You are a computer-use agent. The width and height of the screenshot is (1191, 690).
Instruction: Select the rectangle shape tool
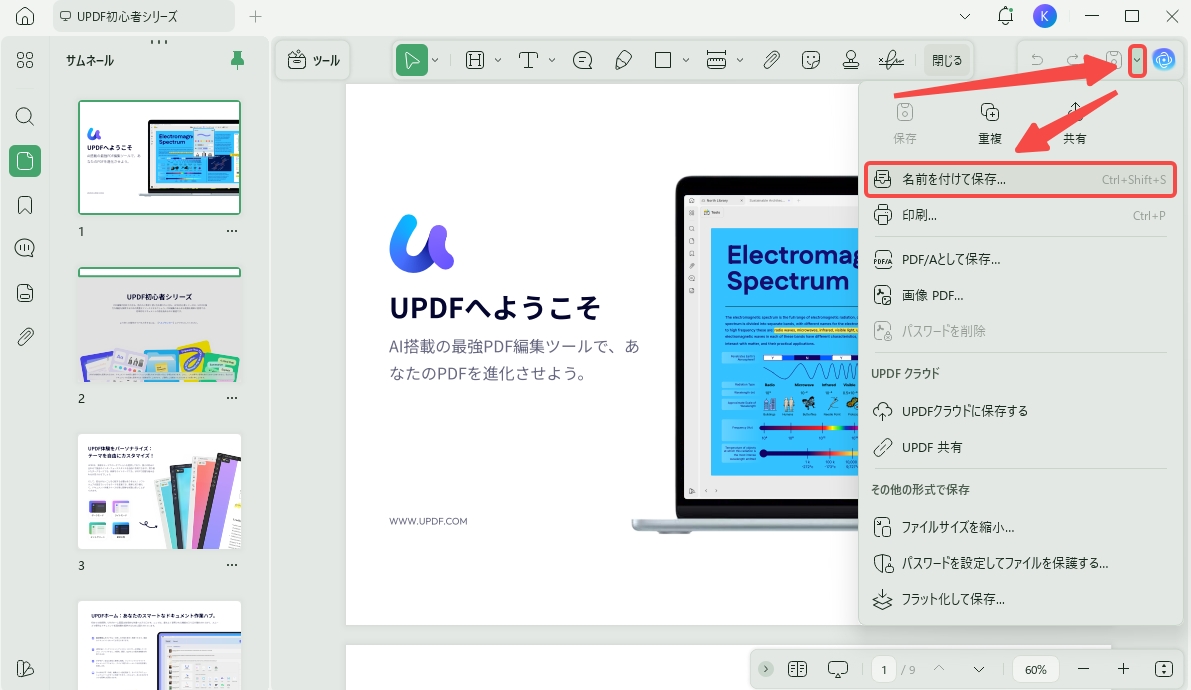(663, 60)
